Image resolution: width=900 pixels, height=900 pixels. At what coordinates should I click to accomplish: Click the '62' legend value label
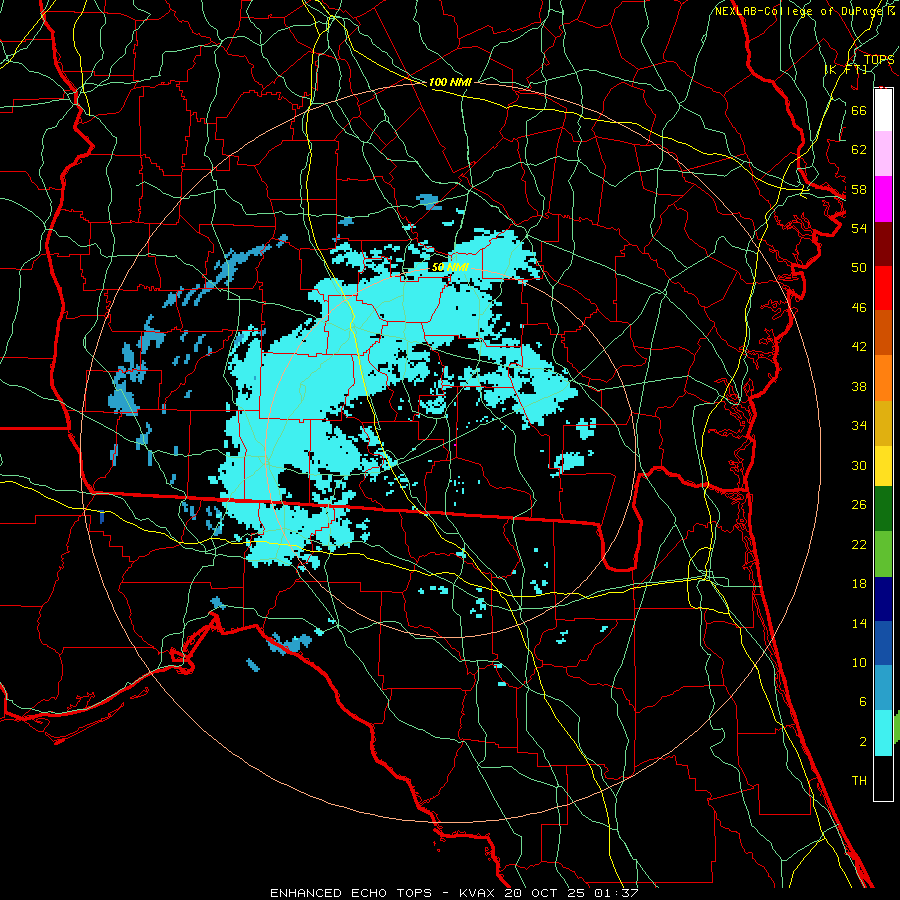click(859, 150)
